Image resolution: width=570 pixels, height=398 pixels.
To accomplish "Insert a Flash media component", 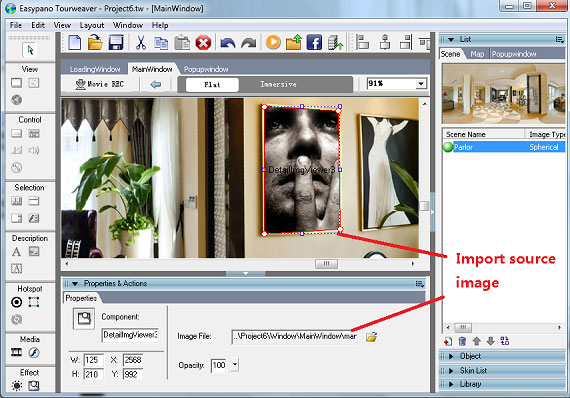I will 34,352.
